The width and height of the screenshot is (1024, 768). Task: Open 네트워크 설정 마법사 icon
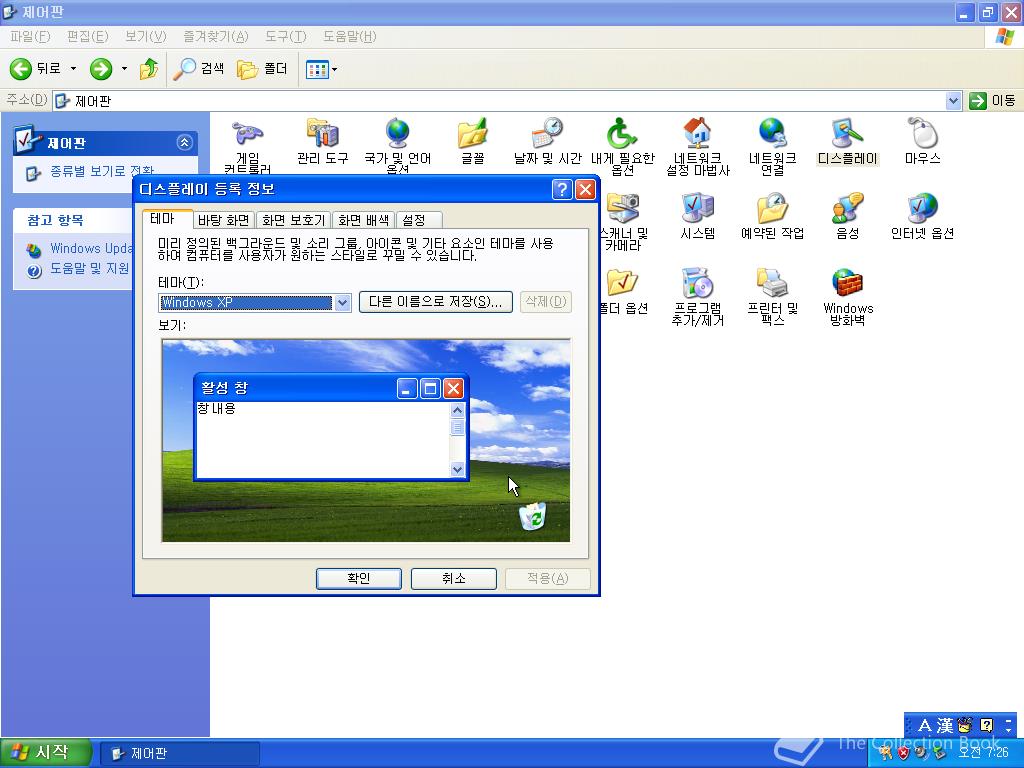[697, 146]
